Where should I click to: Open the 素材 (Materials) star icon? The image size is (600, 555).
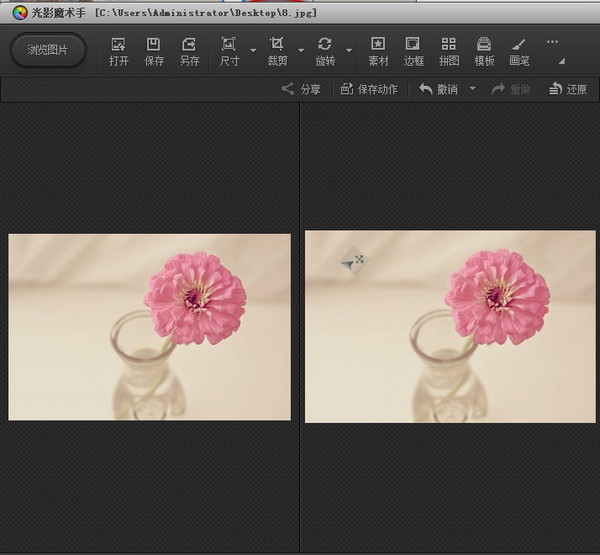pos(378,45)
